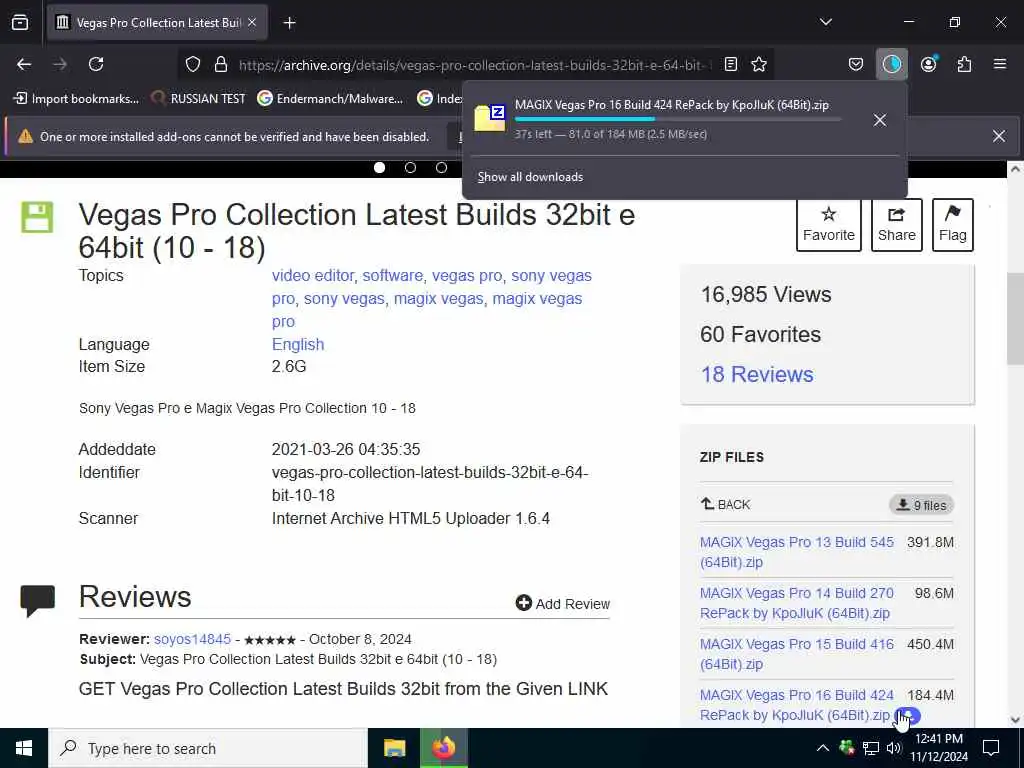Go BACK in zip files list
Screen dimensions: 1024x768
coord(726,504)
